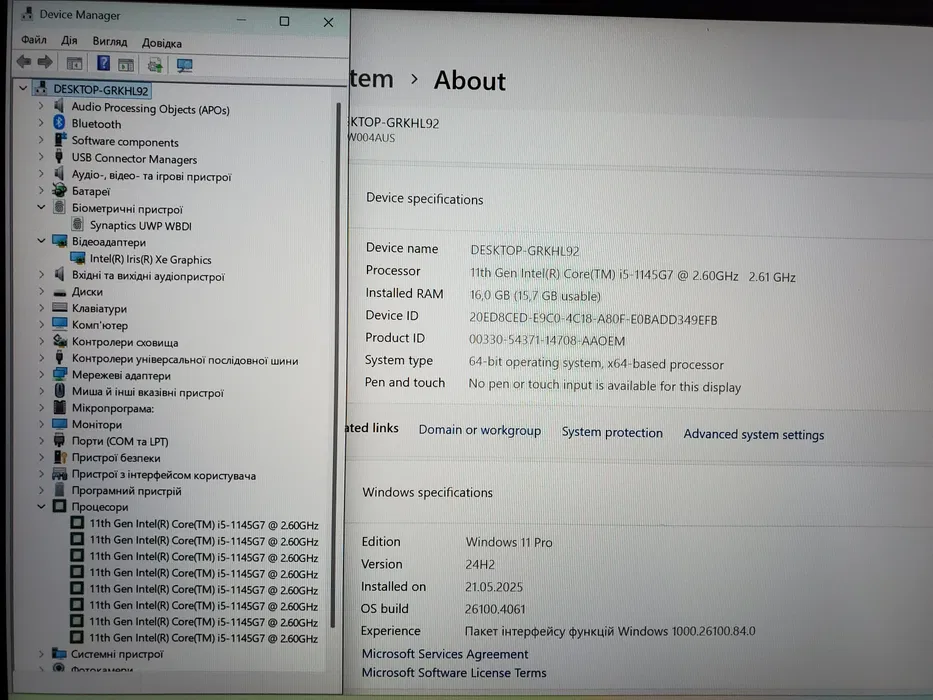Expand the Комп'ютер category
The height and width of the screenshot is (700, 933).
(x=41, y=324)
